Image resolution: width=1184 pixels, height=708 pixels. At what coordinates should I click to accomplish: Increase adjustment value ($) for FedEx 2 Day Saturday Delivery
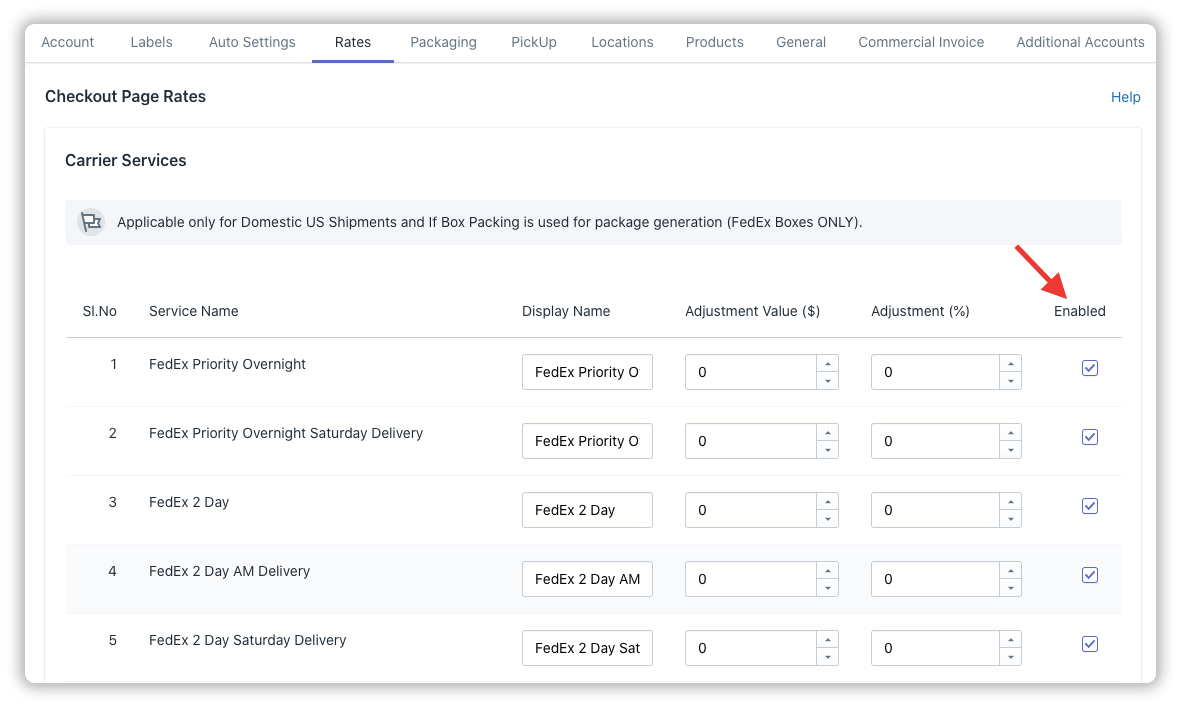828,640
